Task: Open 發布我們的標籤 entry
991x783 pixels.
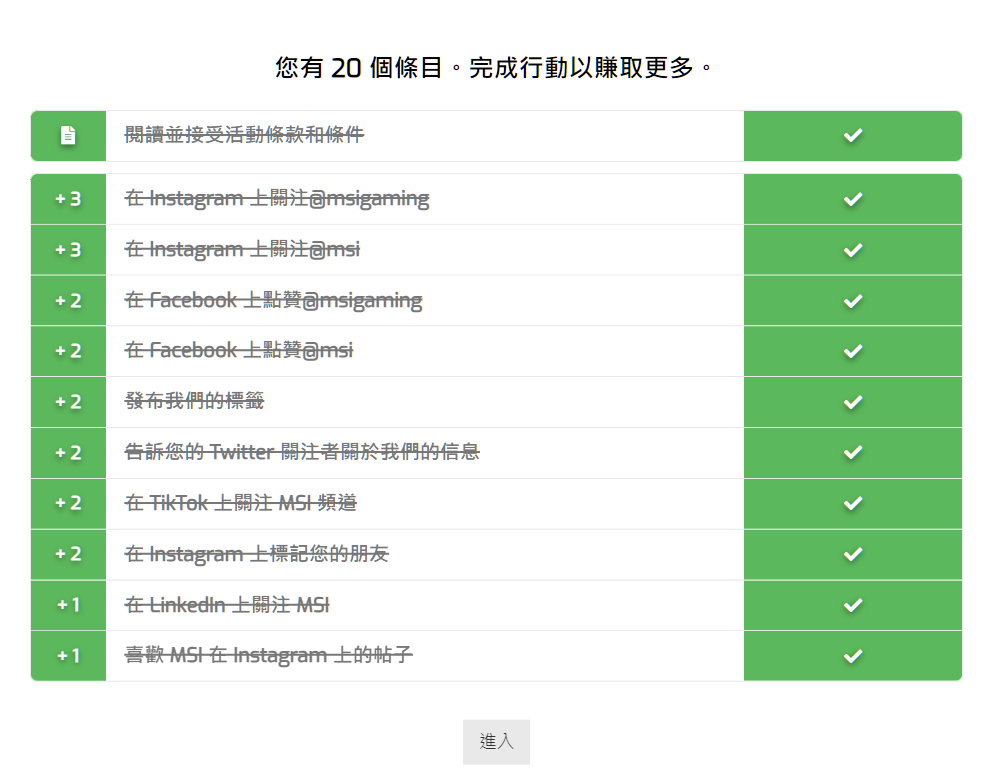Action: pyautogui.click(x=194, y=401)
